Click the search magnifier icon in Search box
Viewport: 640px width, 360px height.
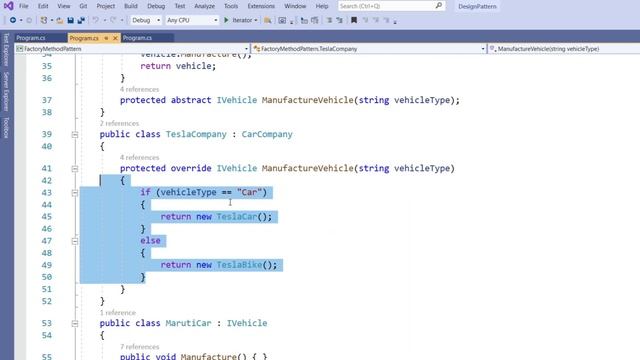click(x=439, y=6)
